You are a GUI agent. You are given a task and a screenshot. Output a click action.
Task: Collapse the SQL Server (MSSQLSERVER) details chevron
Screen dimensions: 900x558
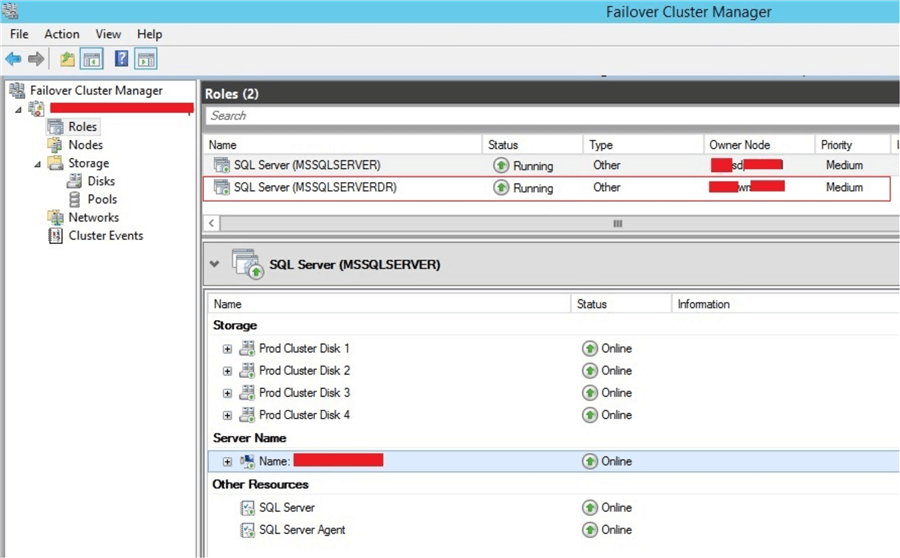(x=215, y=264)
